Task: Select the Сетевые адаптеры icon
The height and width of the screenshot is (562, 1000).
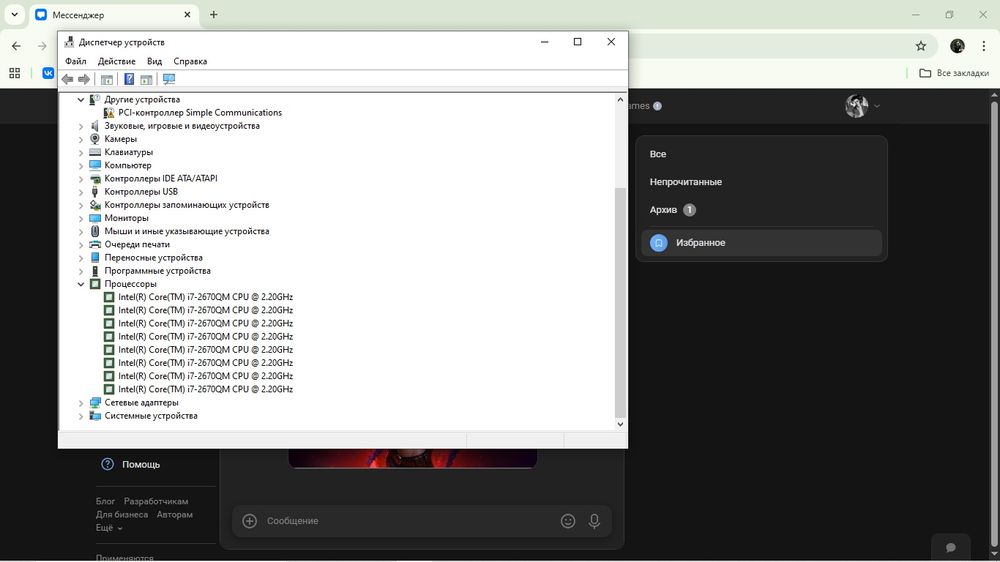Action: (95, 403)
